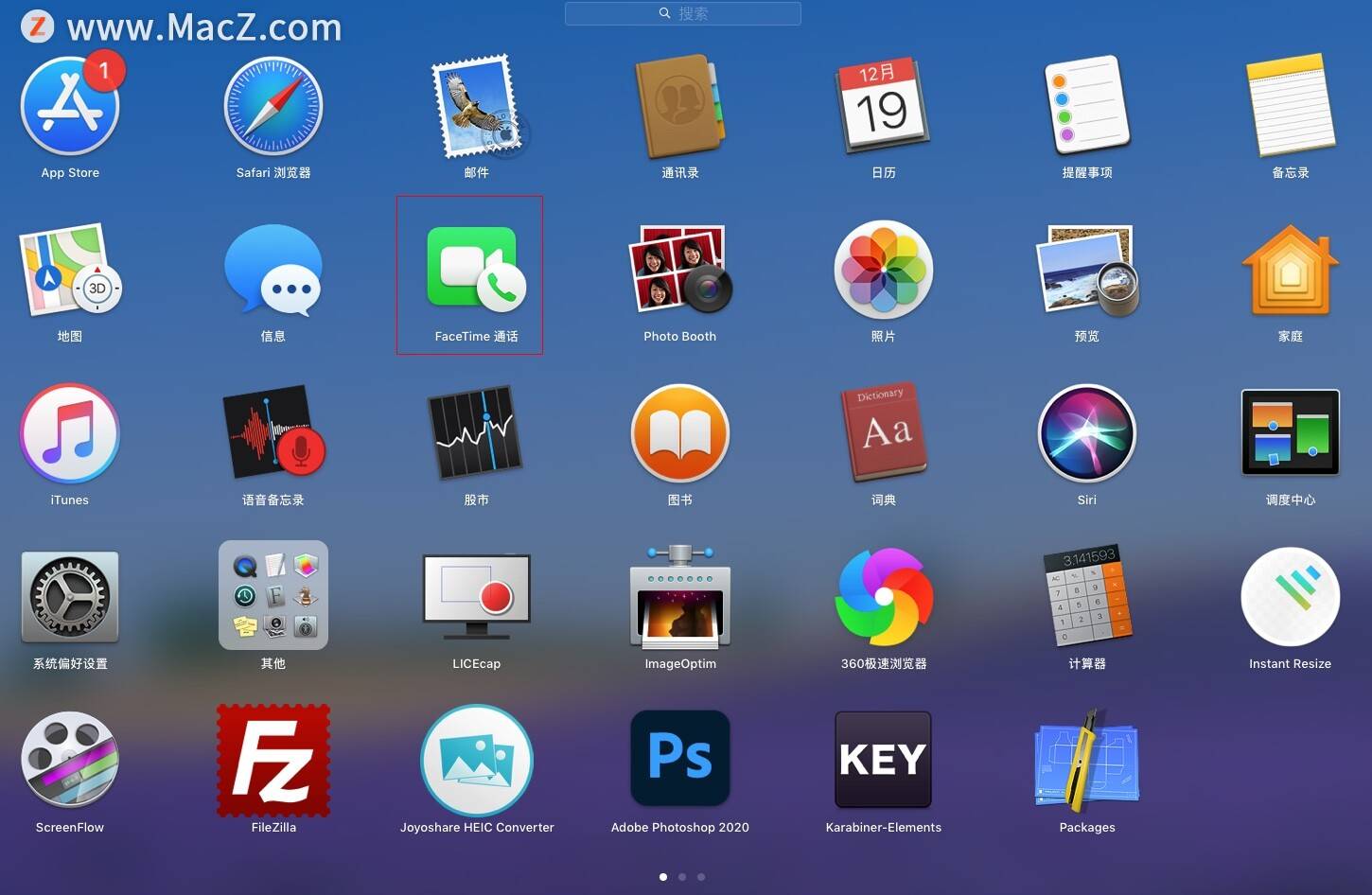Open the Stocks (股市) app
Image resolution: width=1372 pixels, height=895 pixels.
point(477,434)
